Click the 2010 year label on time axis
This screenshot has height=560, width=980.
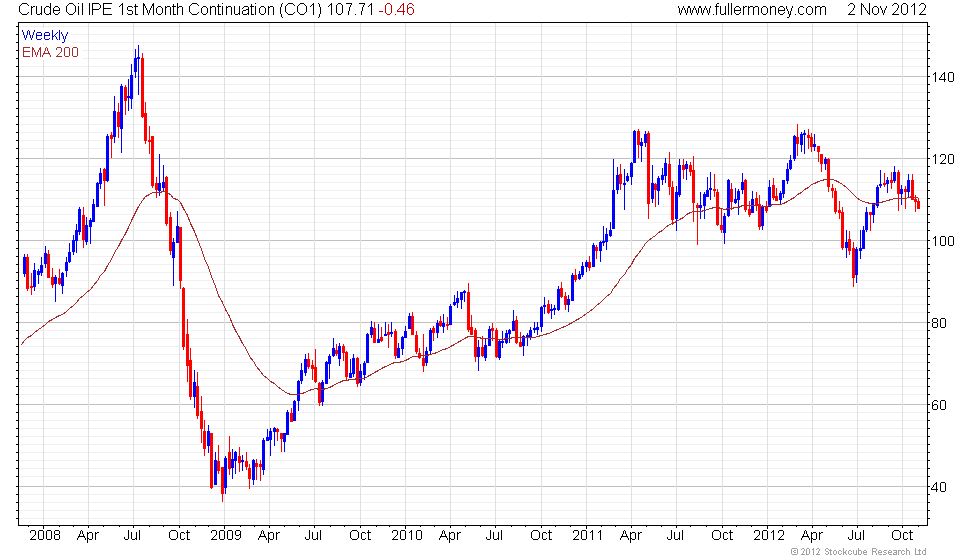407,536
